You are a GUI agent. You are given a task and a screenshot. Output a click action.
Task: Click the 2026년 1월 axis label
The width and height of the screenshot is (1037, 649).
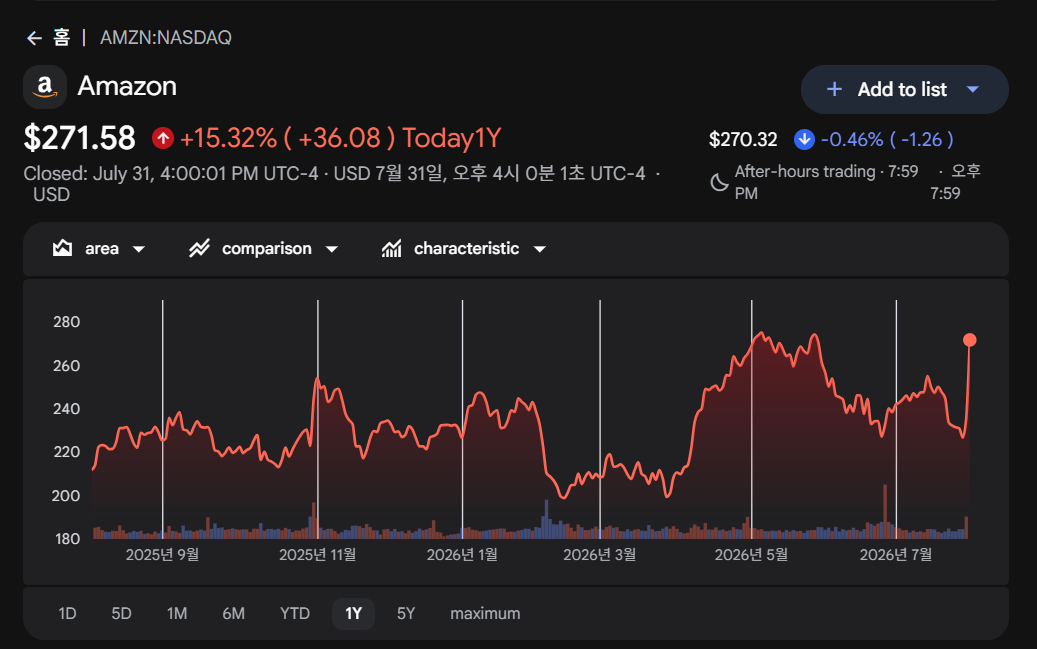click(x=462, y=554)
